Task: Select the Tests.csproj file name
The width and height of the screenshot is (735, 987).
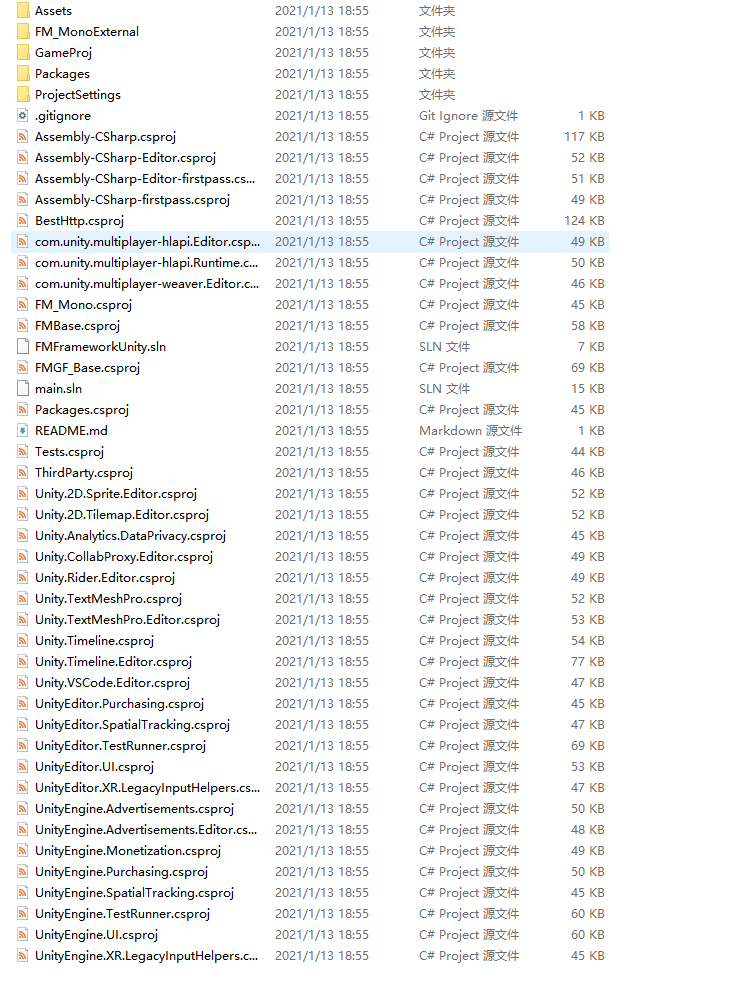Action: 69,451
